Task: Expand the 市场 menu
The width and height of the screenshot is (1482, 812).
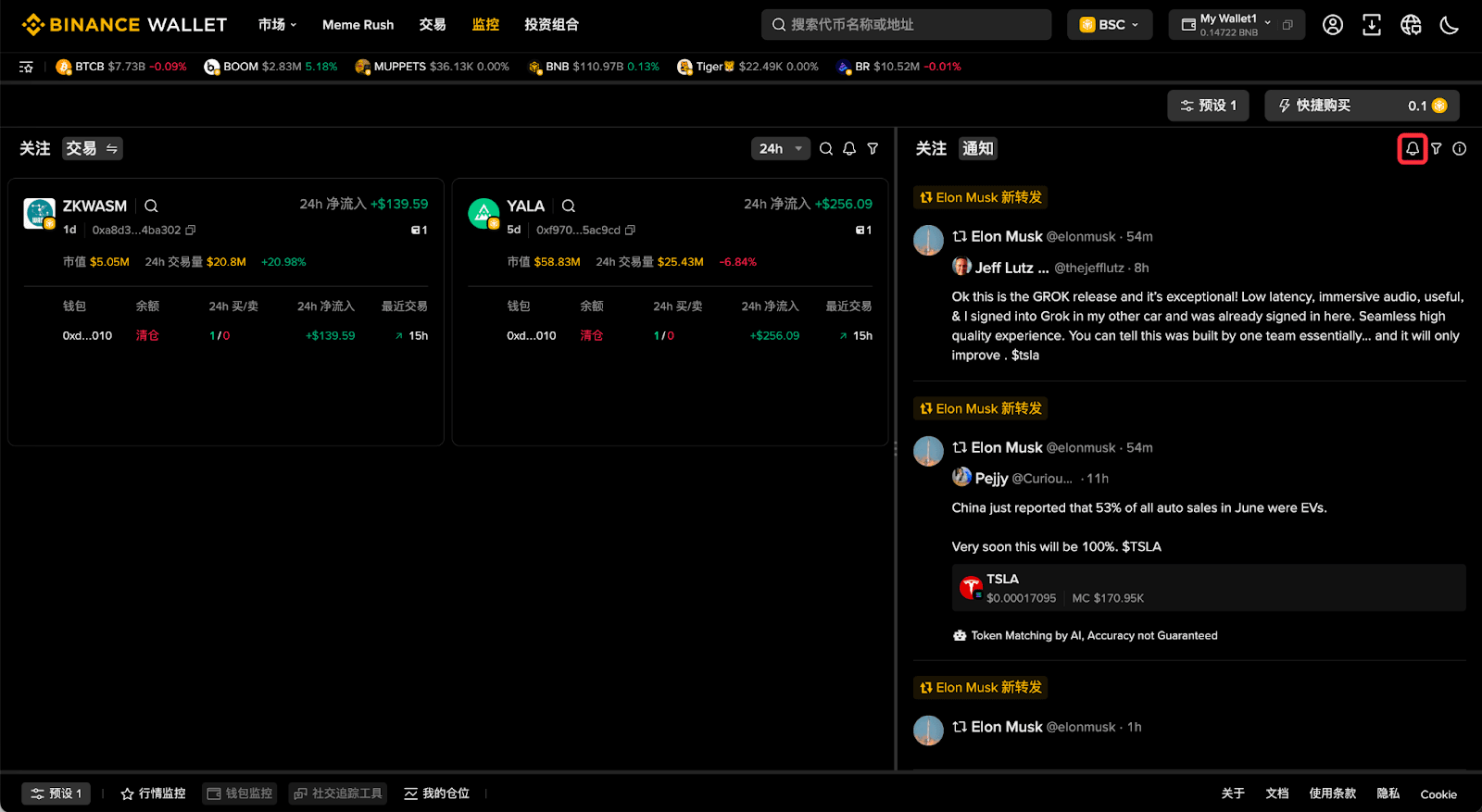Action: (277, 25)
